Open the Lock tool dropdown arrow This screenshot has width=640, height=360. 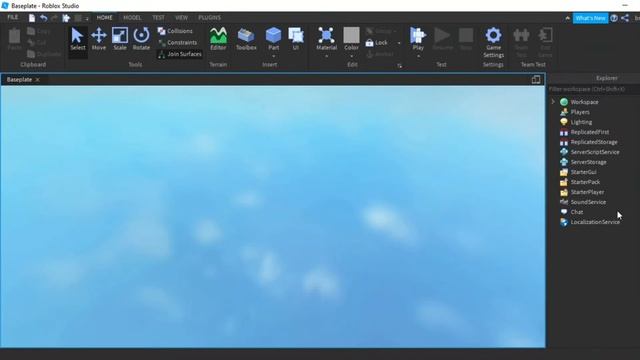pyautogui.click(x=399, y=43)
